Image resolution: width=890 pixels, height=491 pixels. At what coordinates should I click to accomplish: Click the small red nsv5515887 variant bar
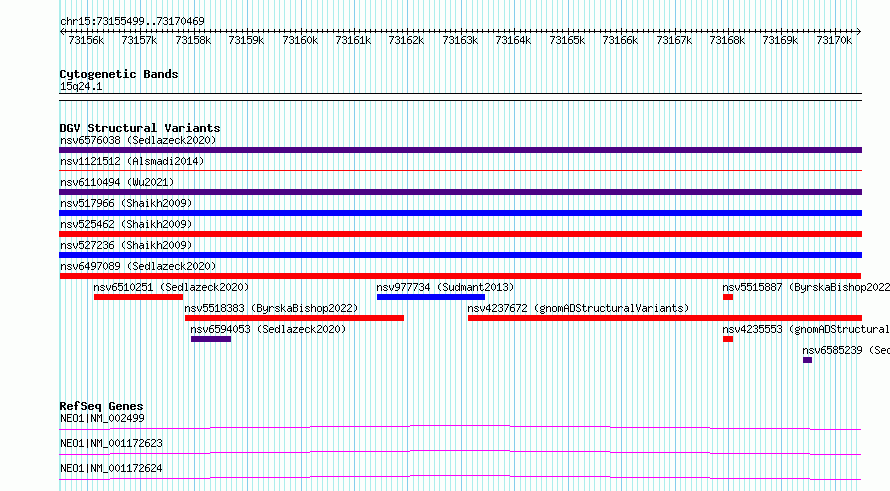coord(728,297)
